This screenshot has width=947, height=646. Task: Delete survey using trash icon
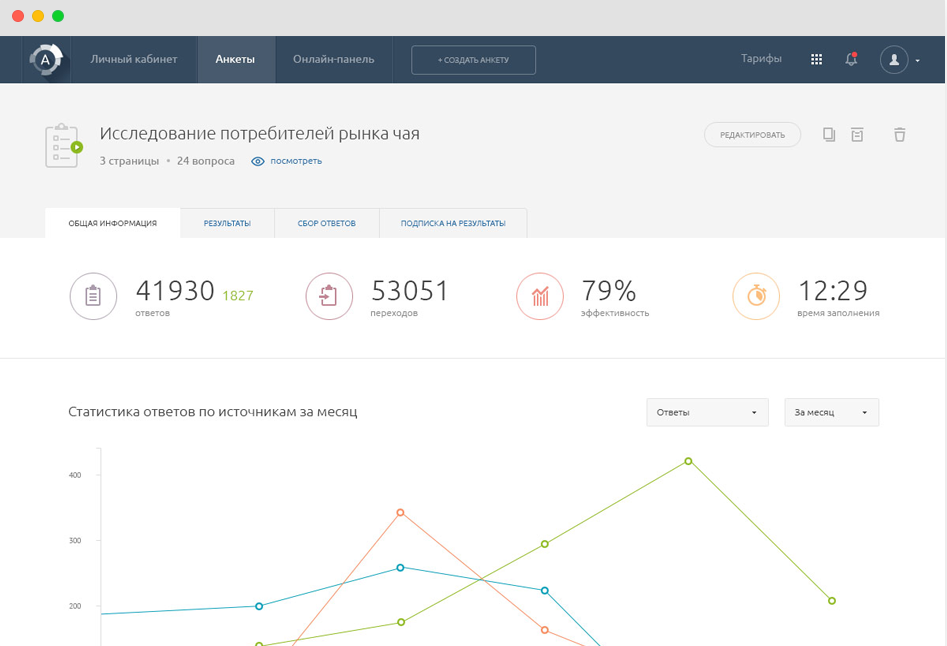pyautogui.click(x=899, y=134)
